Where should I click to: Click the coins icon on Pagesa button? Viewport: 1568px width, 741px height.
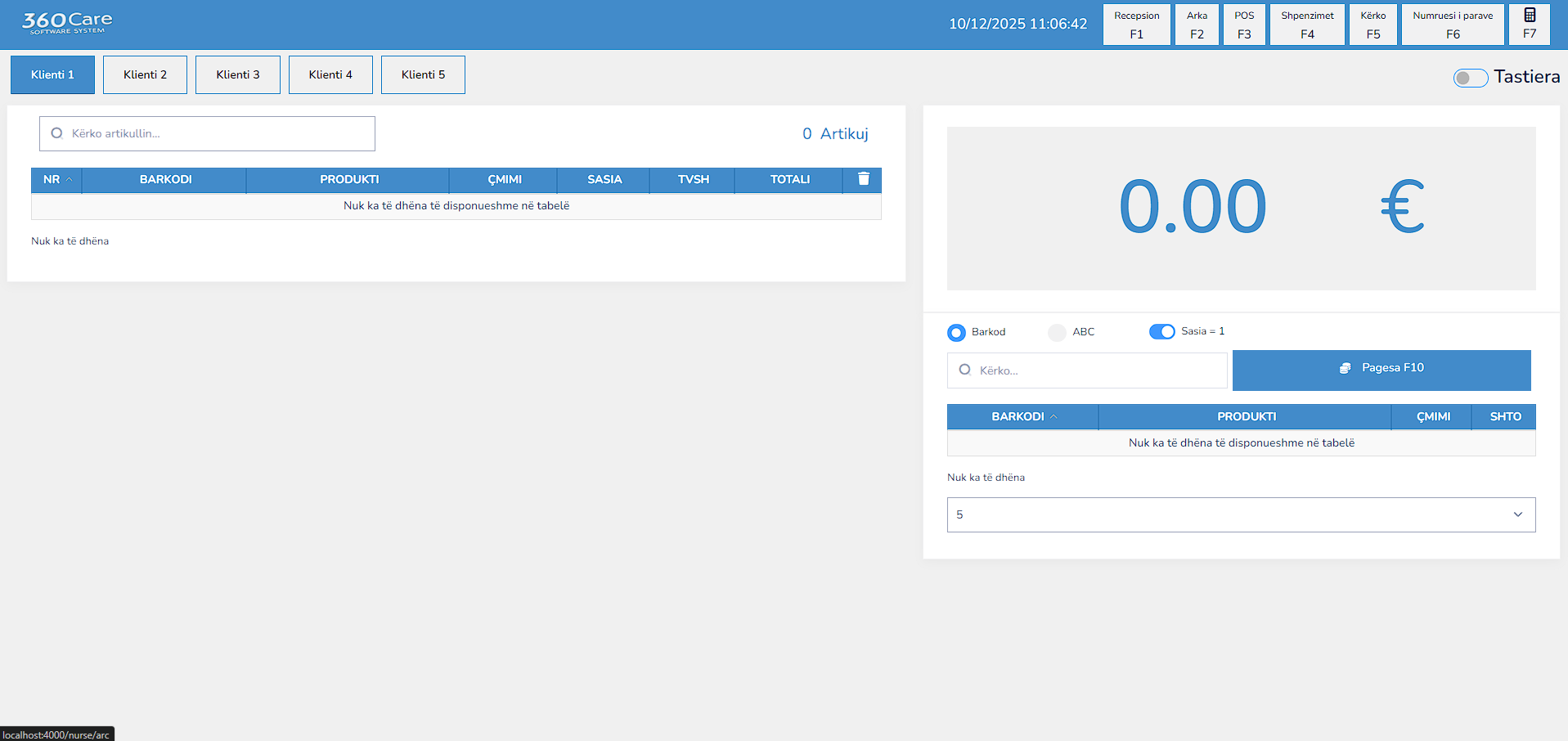(x=1345, y=369)
